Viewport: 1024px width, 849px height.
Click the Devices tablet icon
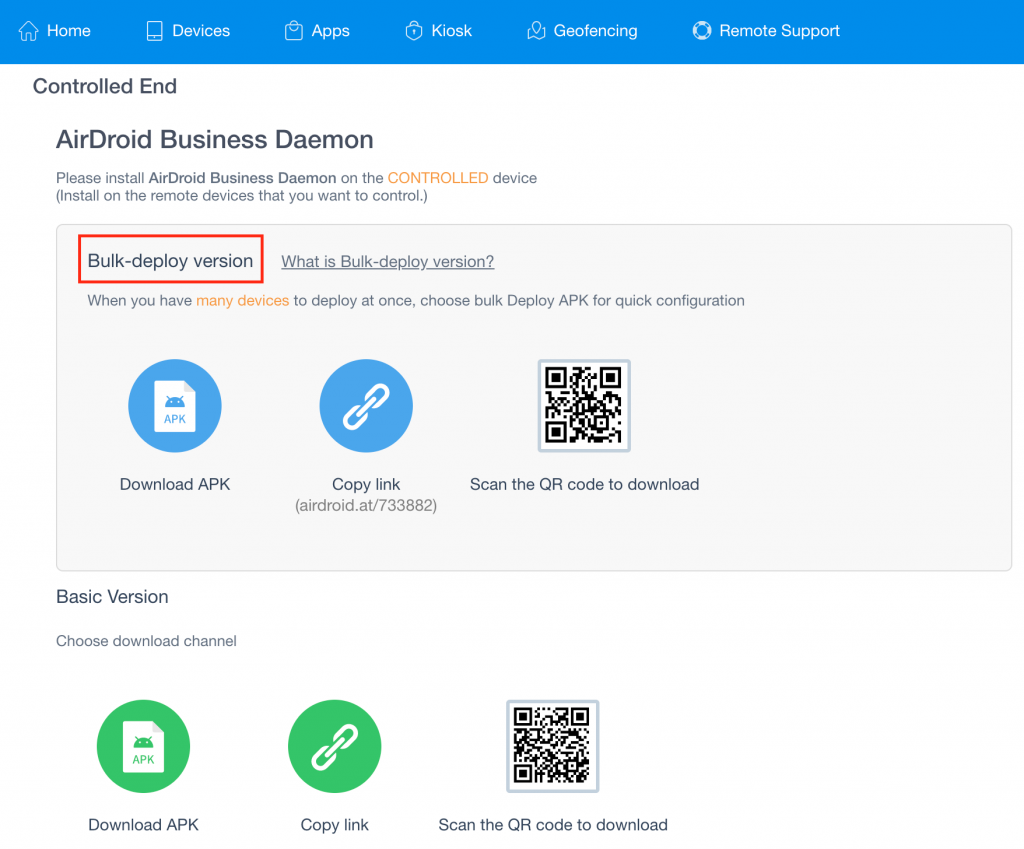click(x=155, y=31)
